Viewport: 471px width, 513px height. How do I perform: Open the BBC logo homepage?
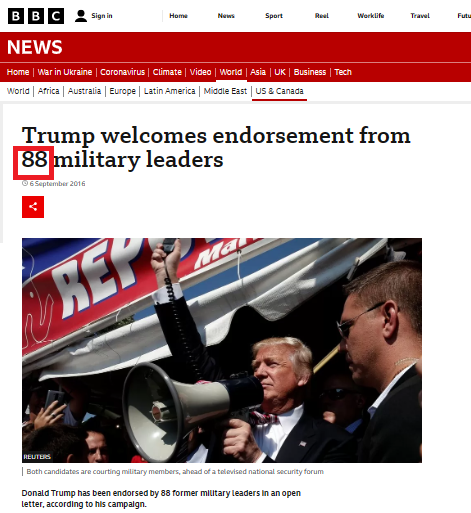pyautogui.click(x=36, y=16)
